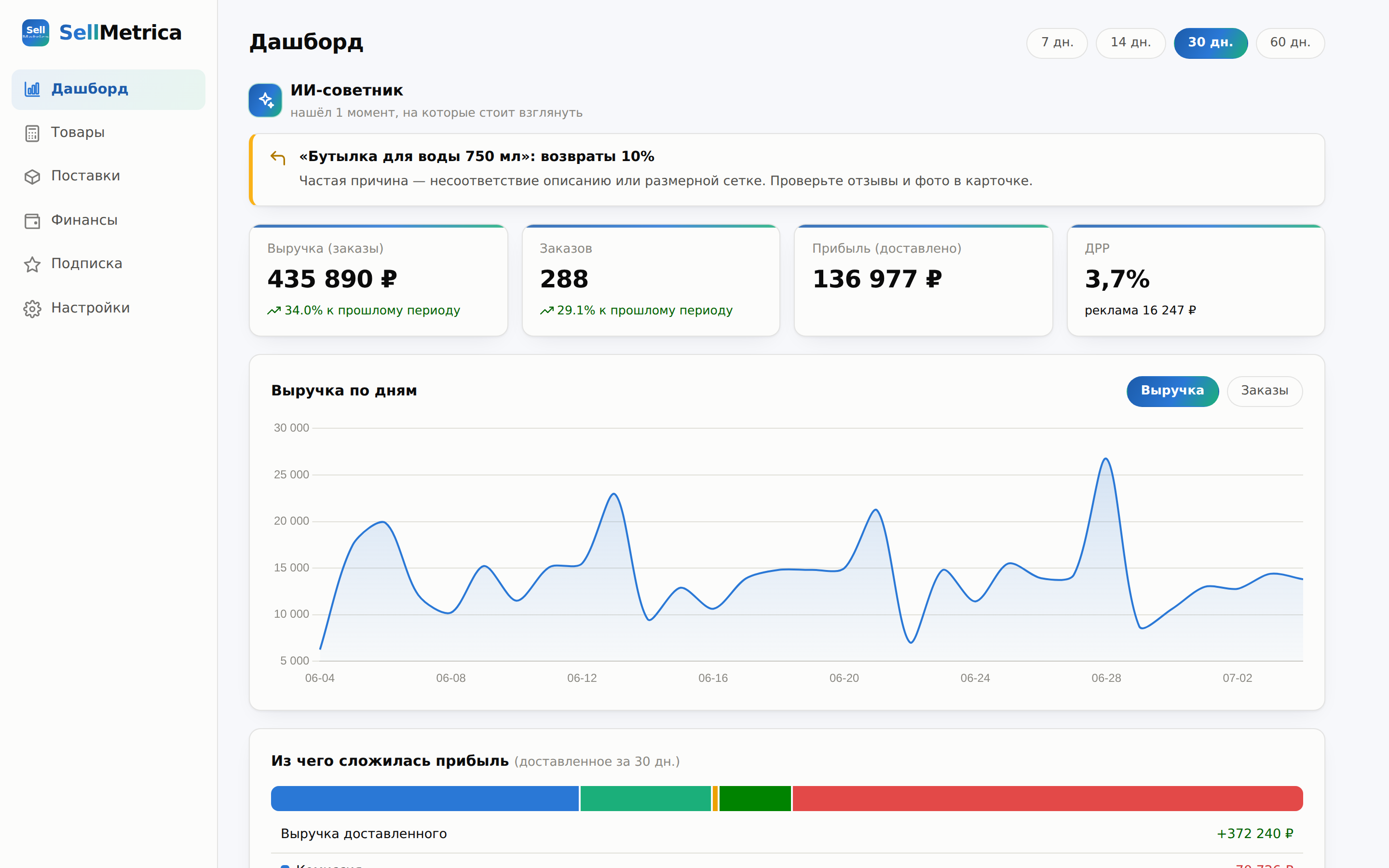This screenshot has height=868, width=1389.
Task: Open Настройки from the sidebar
Action: click(109, 308)
